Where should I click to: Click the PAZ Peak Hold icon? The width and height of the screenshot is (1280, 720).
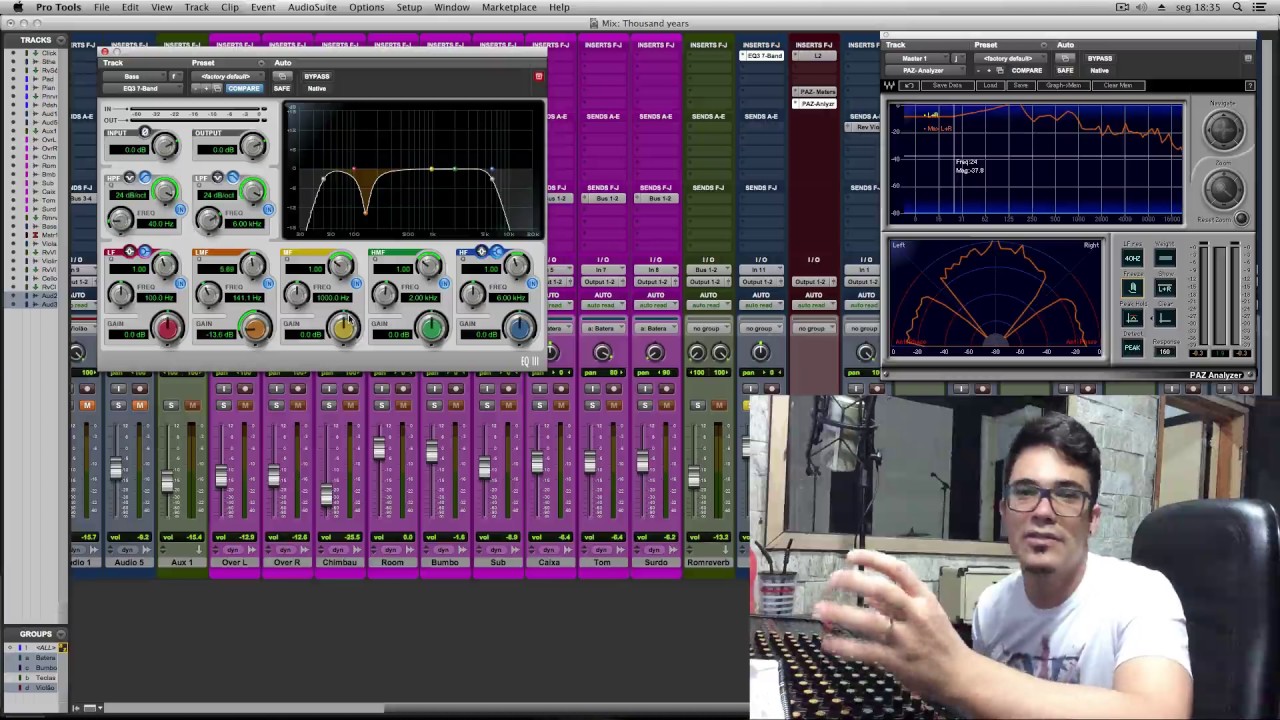point(1132,318)
